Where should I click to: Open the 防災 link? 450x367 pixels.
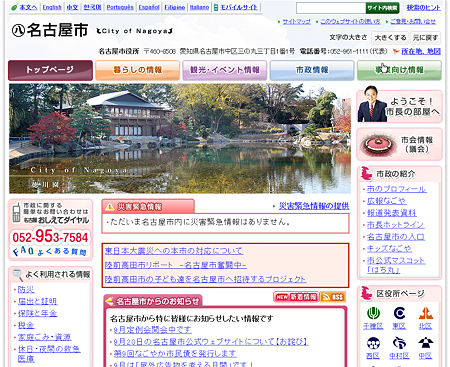(26, 289)
